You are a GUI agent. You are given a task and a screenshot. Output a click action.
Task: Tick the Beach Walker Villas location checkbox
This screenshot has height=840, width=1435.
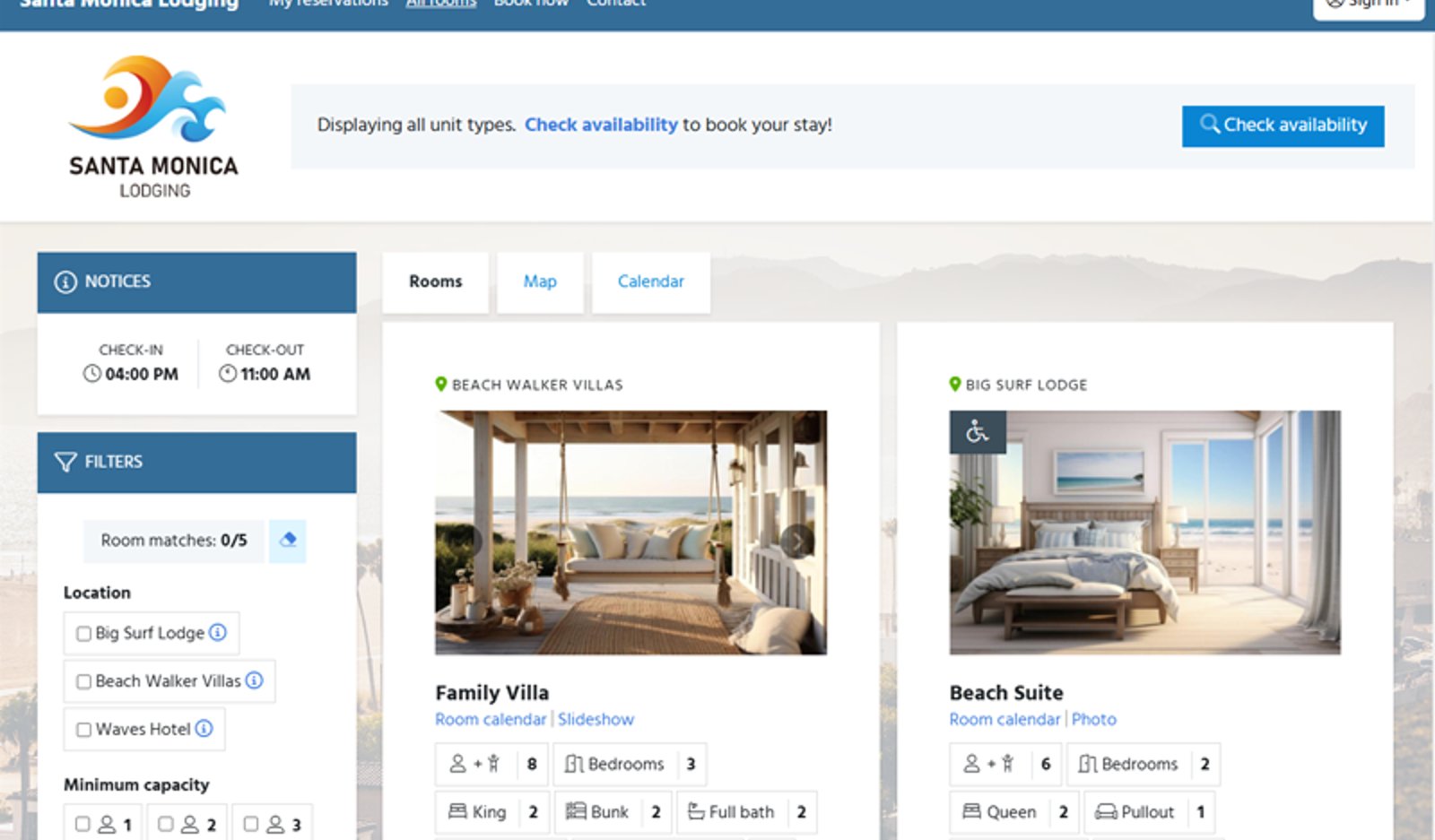click(83, 682)
